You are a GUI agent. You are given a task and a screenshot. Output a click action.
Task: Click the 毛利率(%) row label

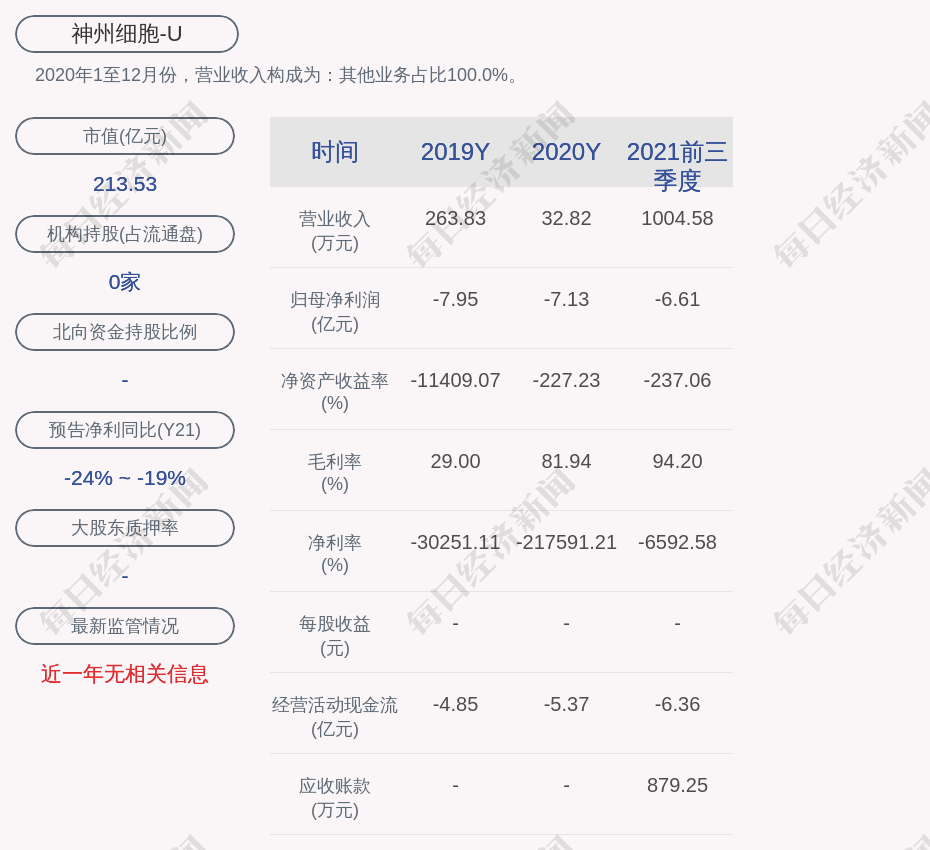(x=335, y=473)
